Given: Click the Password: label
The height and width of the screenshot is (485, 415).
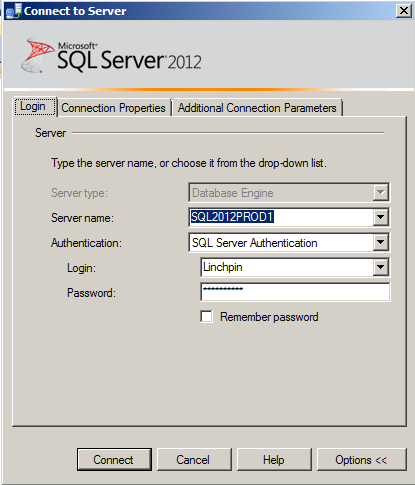Looking at the screenshot, I should pyautogui.click(x=91, y=293).
